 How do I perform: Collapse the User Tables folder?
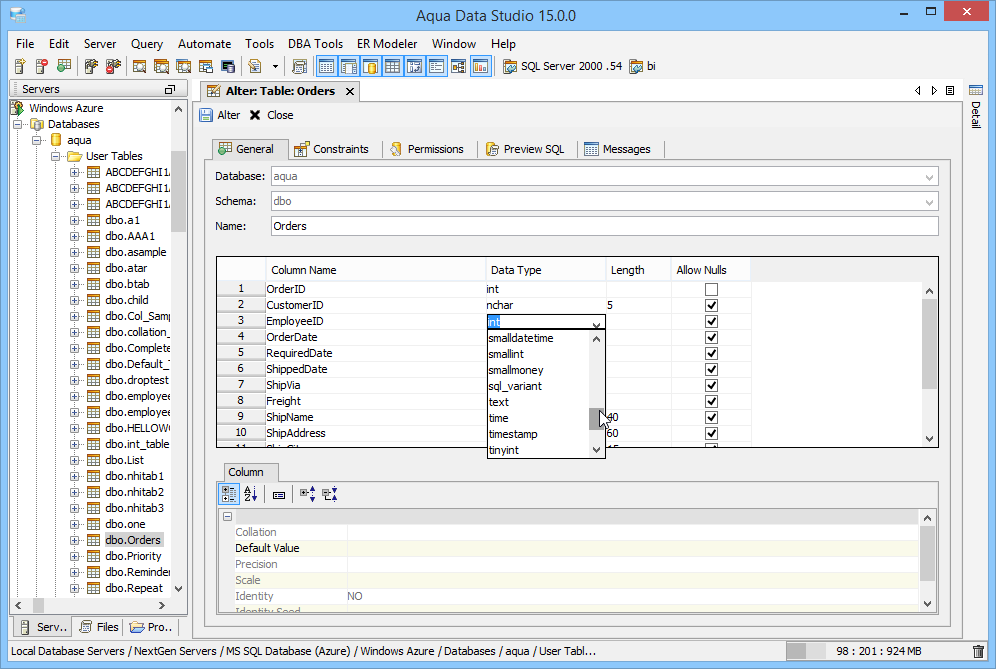point(56,156)
